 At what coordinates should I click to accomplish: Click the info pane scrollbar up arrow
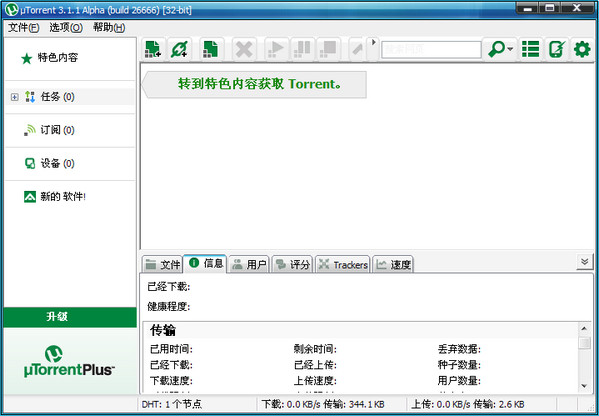click(x=584, y=329)
